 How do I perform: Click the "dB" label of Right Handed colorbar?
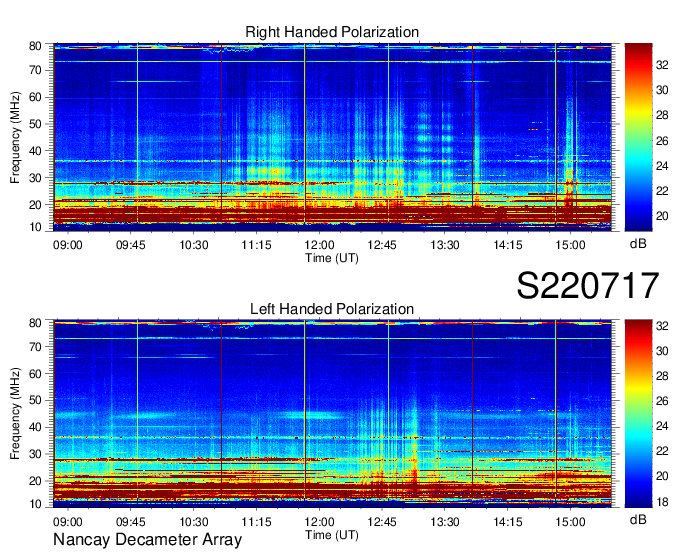coord(638,244)
